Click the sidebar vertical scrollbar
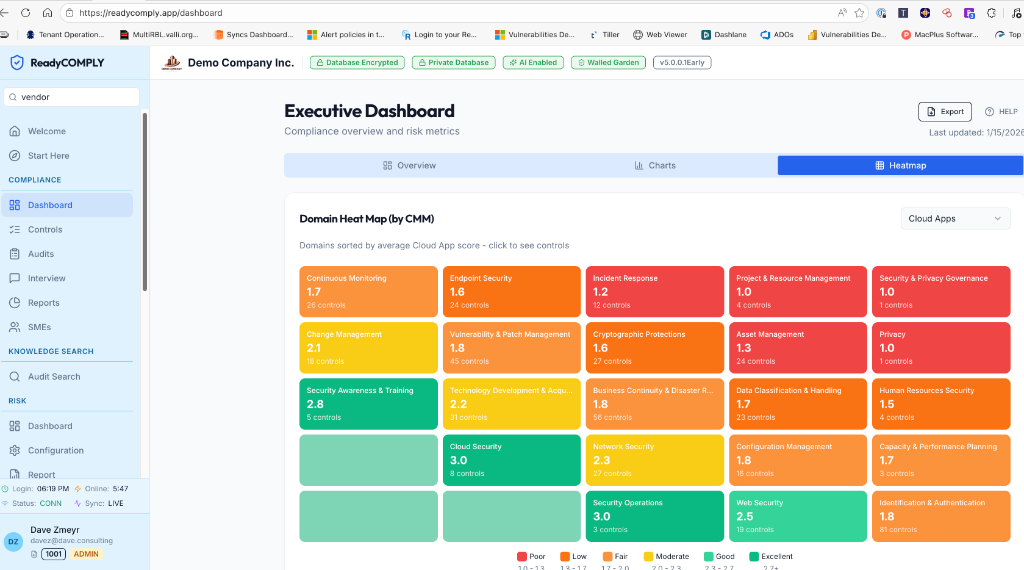Viewport: 1024px width, 570px height. click(x=144, y=202)
